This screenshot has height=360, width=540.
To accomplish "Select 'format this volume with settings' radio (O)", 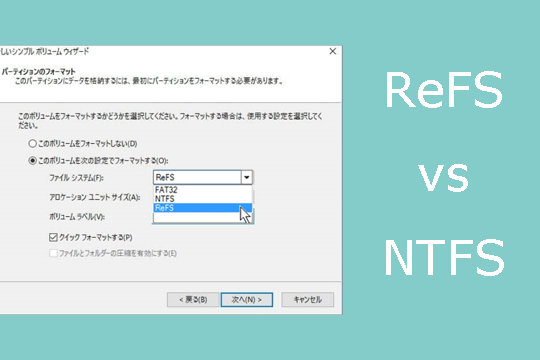I will coord(32,161).
